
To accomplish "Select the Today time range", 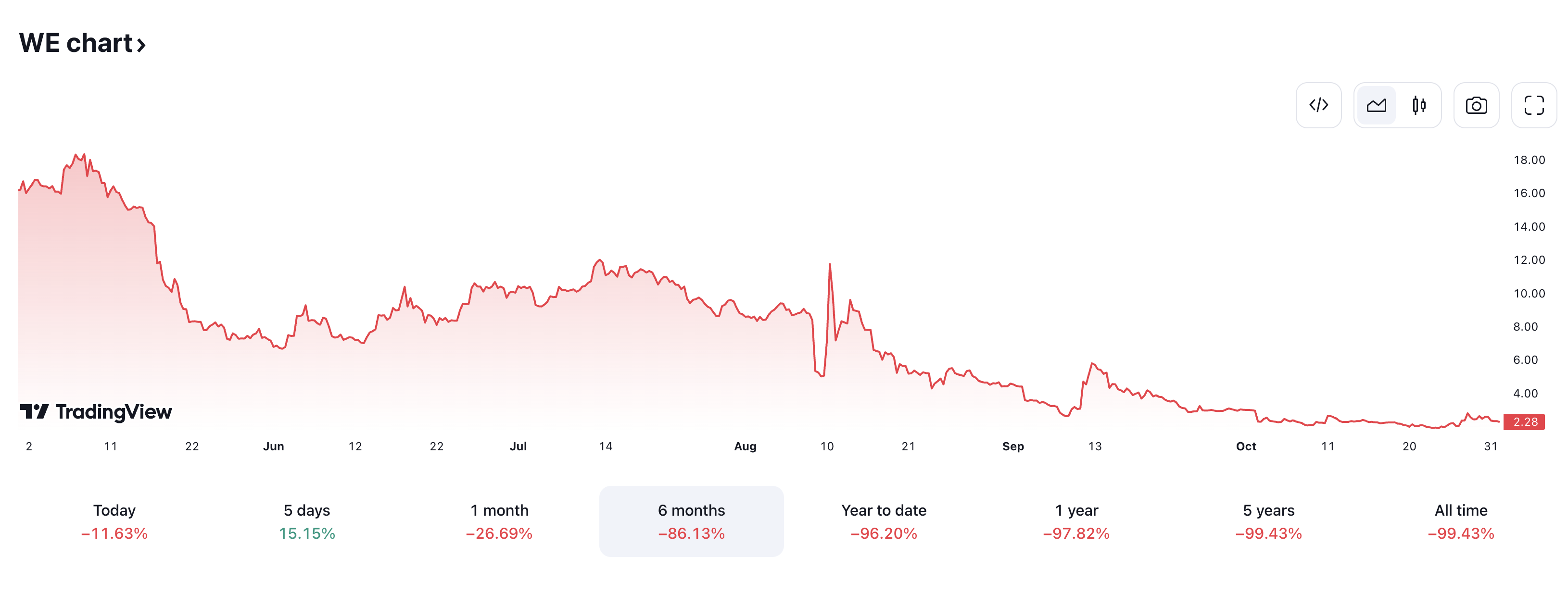I will tap(114, 521).
